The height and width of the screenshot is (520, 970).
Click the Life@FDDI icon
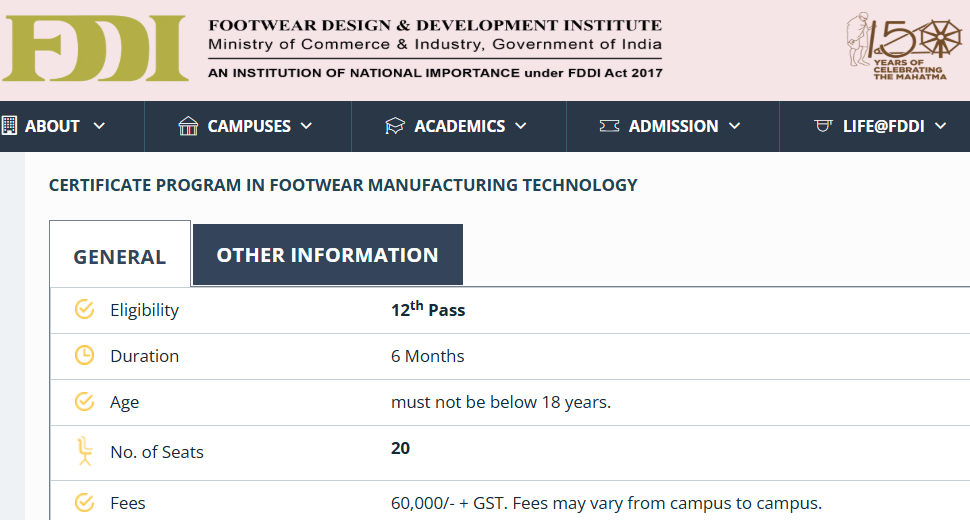point(824,126)
